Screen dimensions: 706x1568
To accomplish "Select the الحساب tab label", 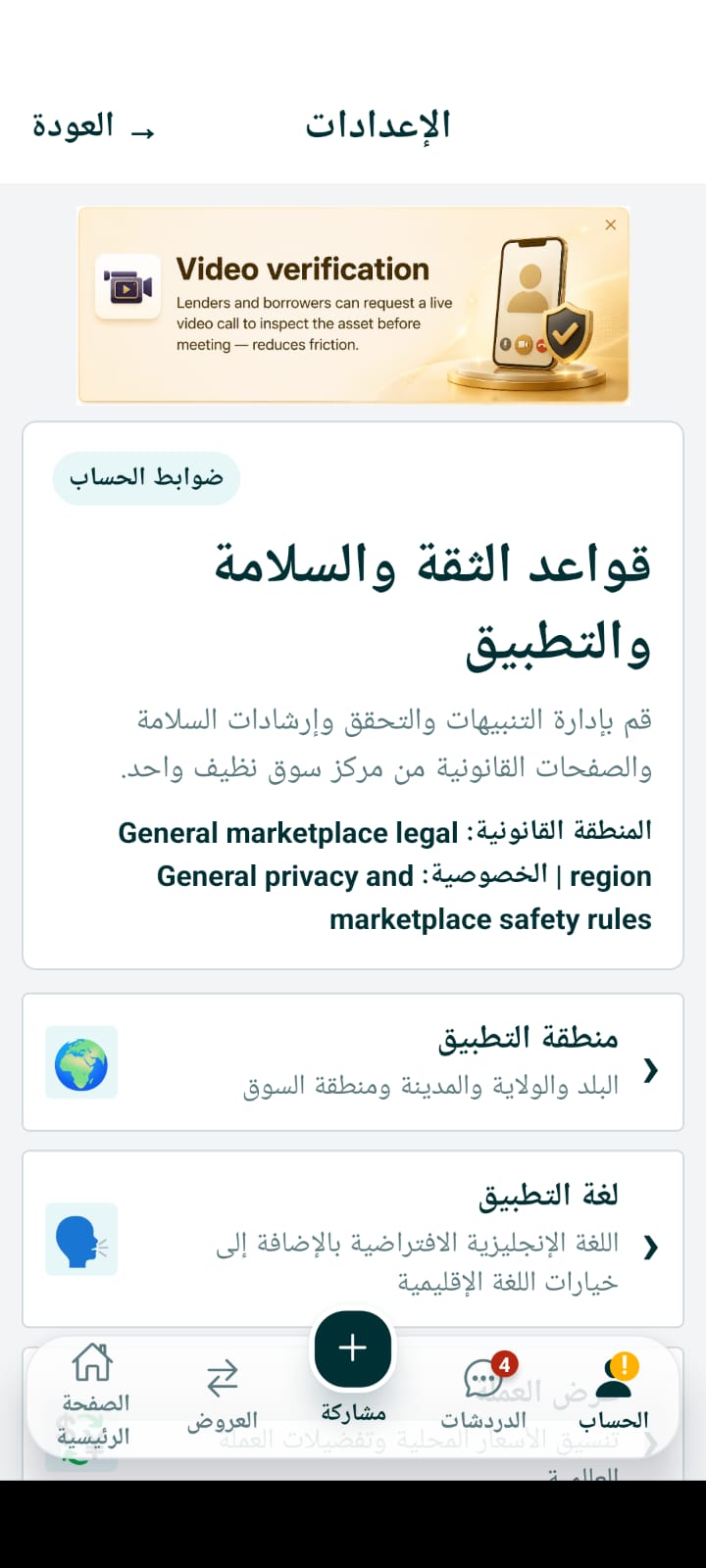I will (614, 1419).
